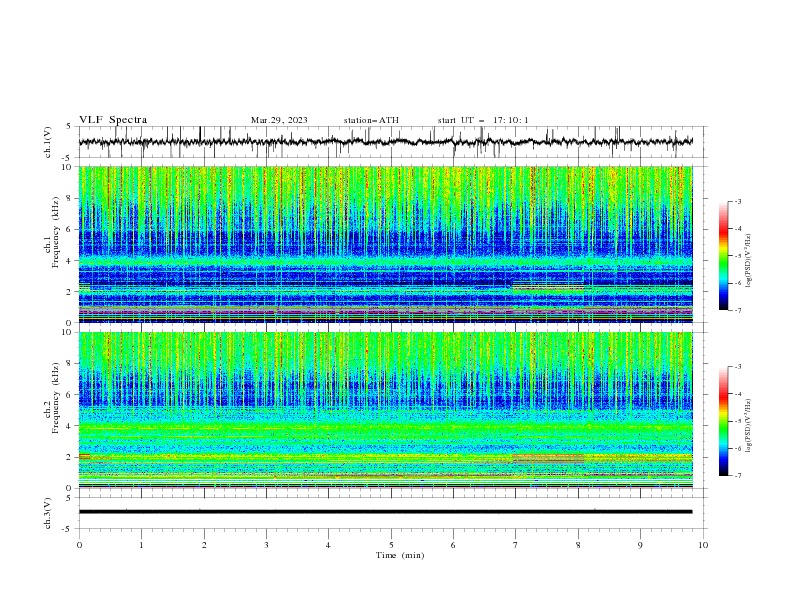Click the "6" kHz tick on the ch.2 frequency axis
This screenshot has width=792, height=612.
click(x=70, y=395)
